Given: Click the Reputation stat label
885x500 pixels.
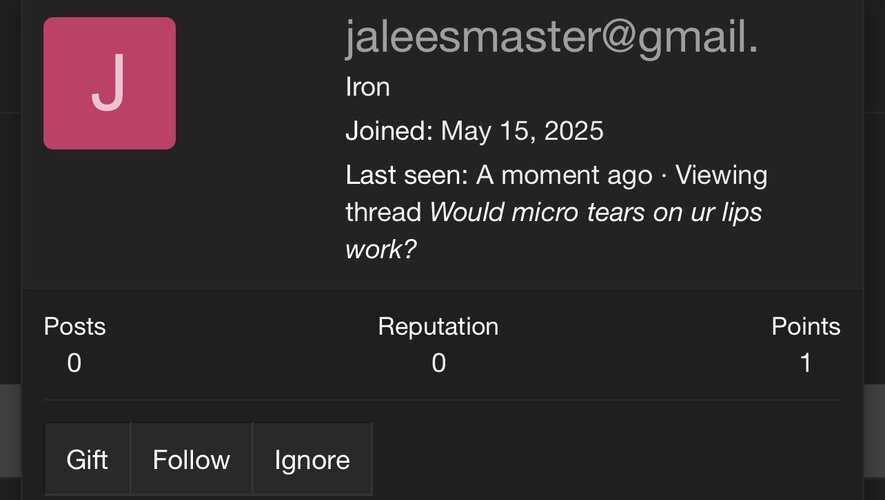Looking at the screenshot, I should click(438, 327).
